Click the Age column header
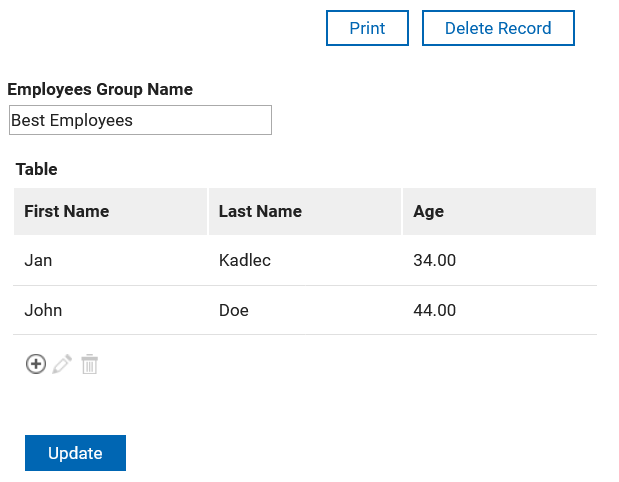 [x=429, y=211]
